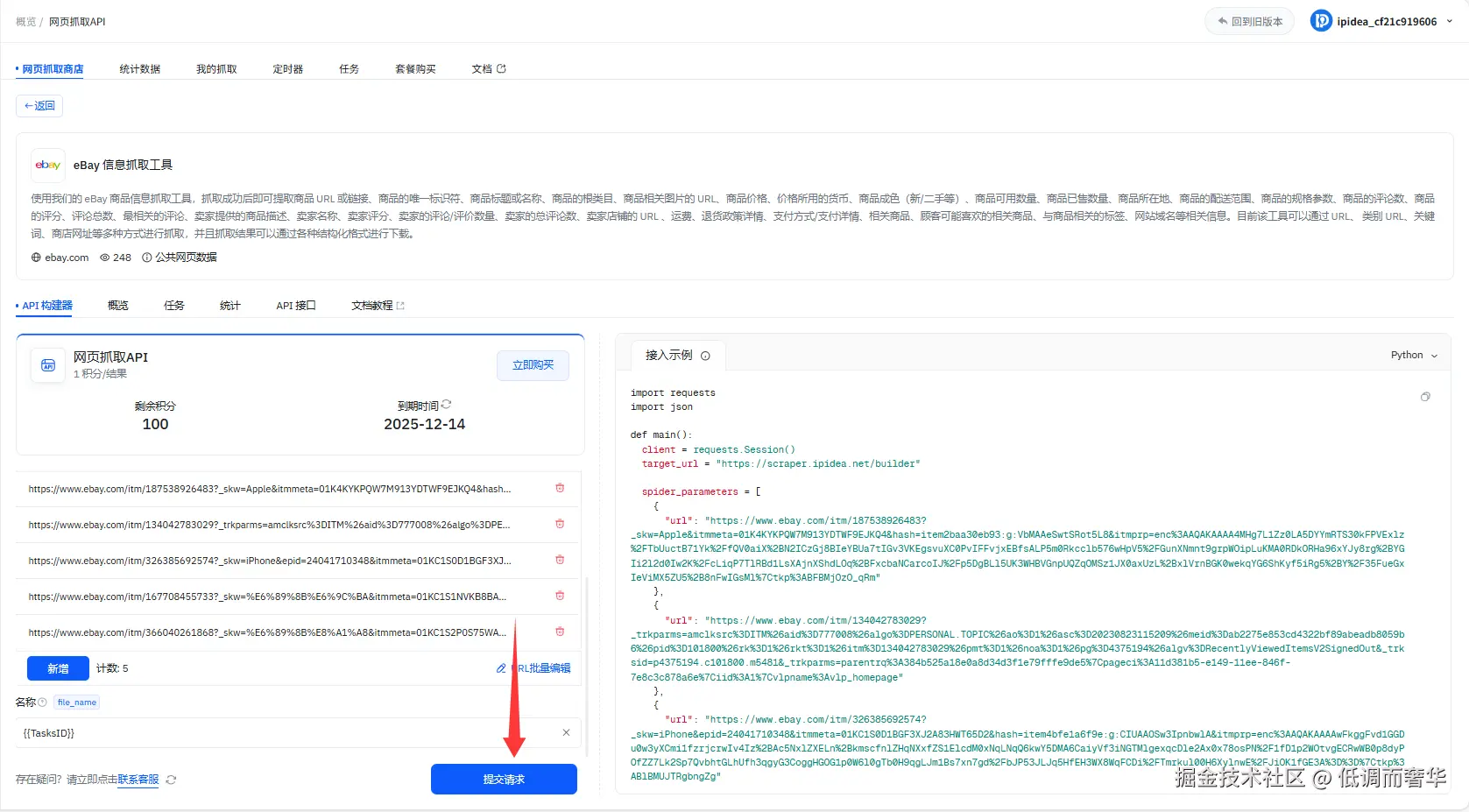Click the API icon beside 网页抓取API heading
The height and width of the screenshot is (812, 1469).
click(x=48, y=365)
